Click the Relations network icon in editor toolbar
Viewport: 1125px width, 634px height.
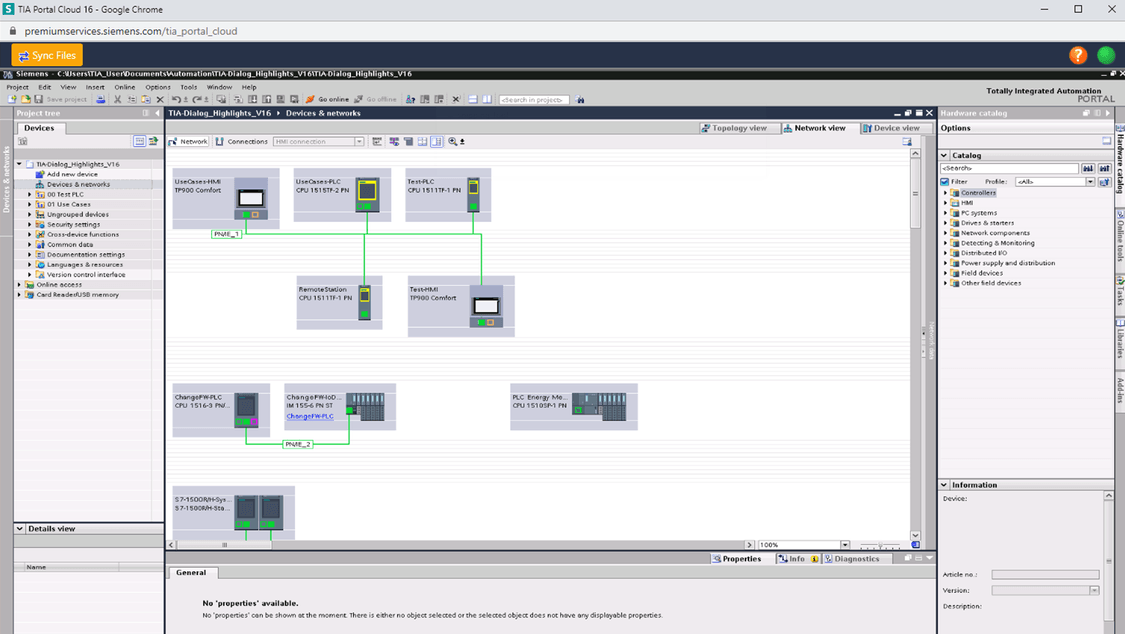pos(394,141)
